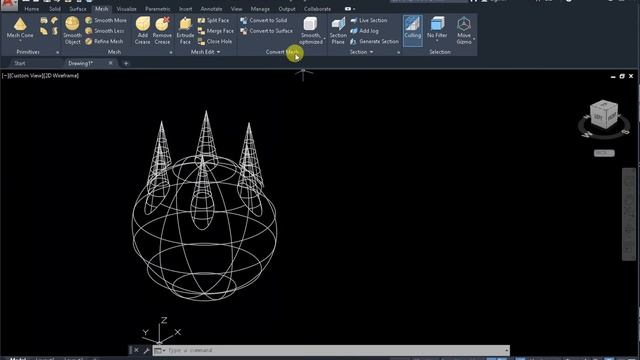This screenshot has height=360, width=640.
Task: Click the Smooth Object icon
Action: pyautogui.click(x=72, y=24)
